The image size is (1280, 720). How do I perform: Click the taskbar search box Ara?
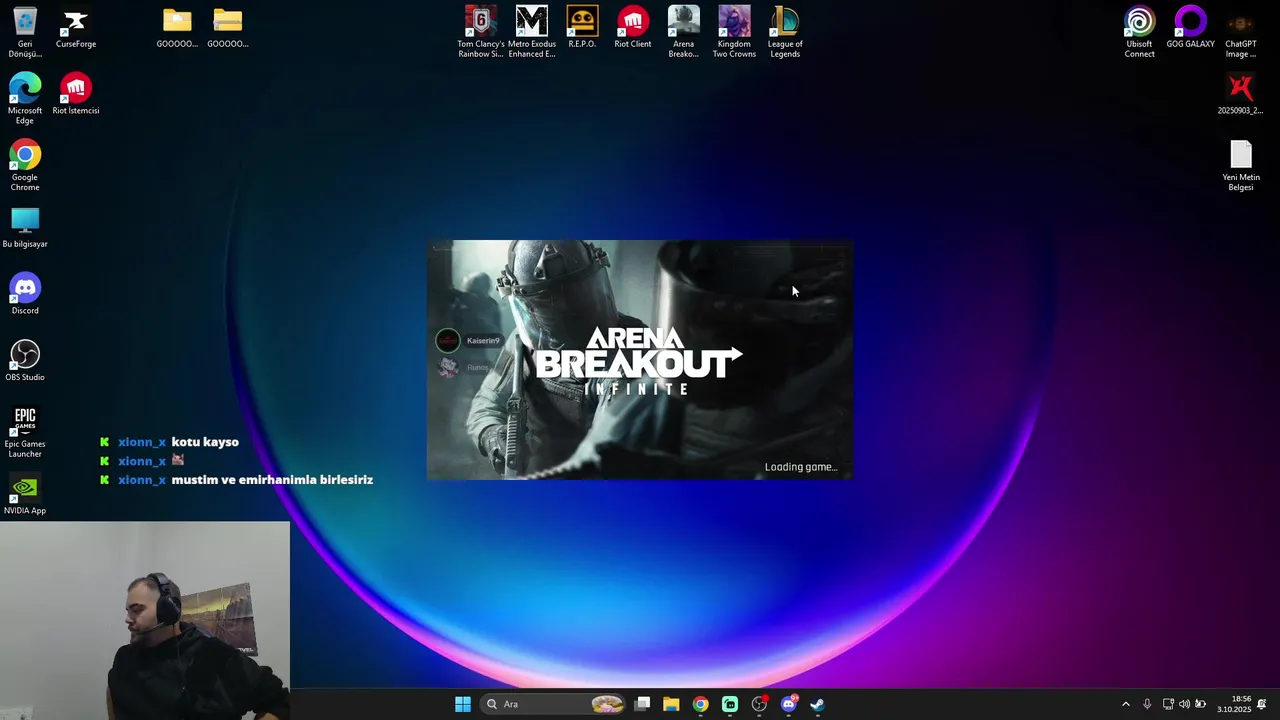554,704
